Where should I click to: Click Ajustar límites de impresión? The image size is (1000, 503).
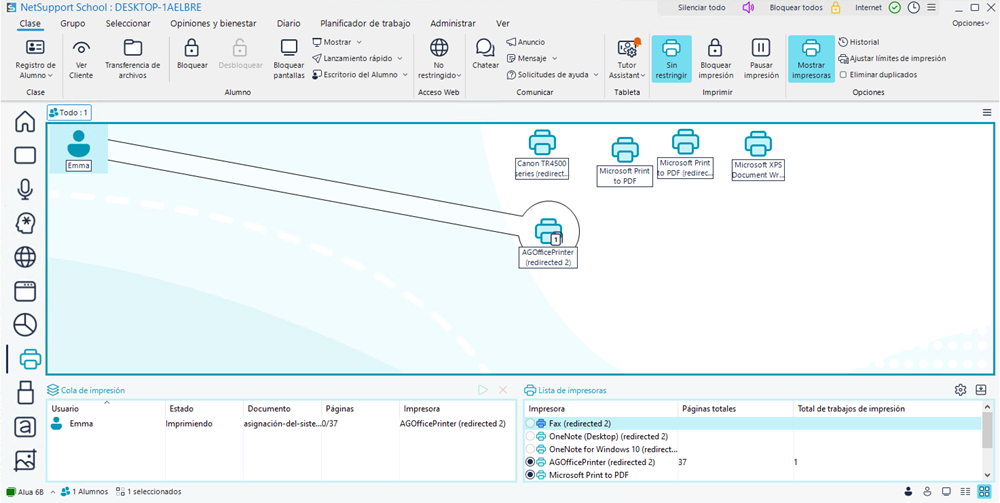click(x=892, y=58)
